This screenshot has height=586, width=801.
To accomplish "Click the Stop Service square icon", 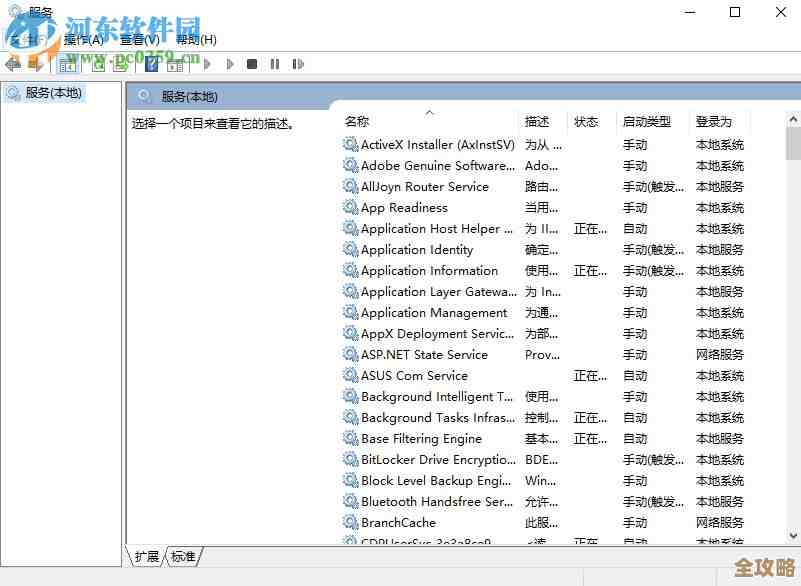I will [252, 64].
